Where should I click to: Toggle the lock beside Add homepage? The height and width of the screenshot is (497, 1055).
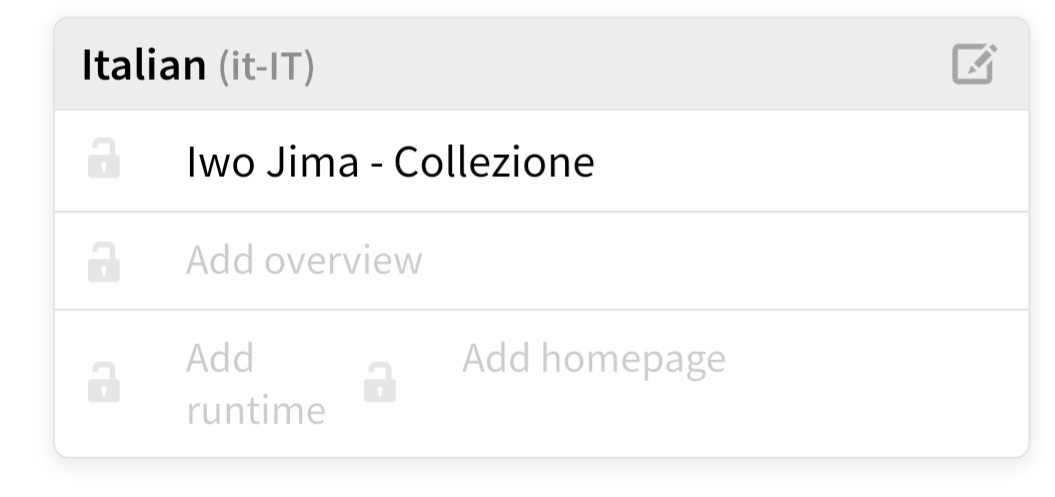coord(379,383)
